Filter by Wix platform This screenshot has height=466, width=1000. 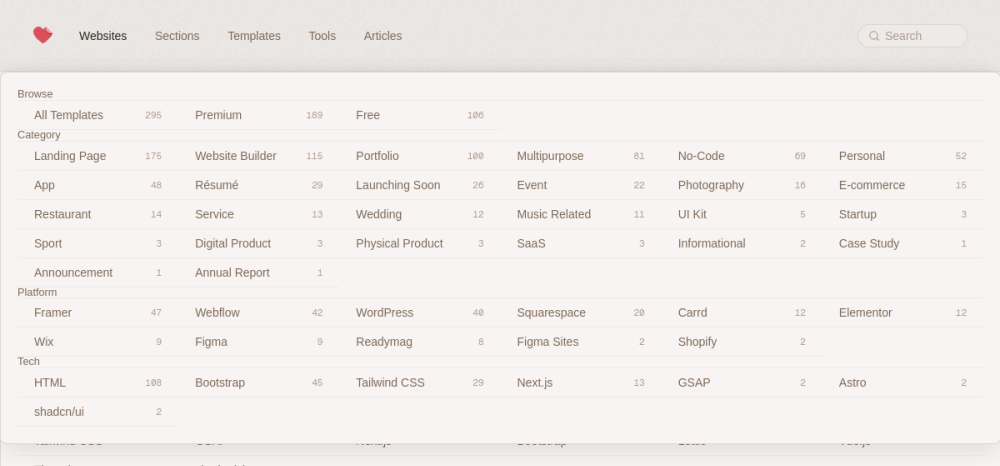coord(98,342)
